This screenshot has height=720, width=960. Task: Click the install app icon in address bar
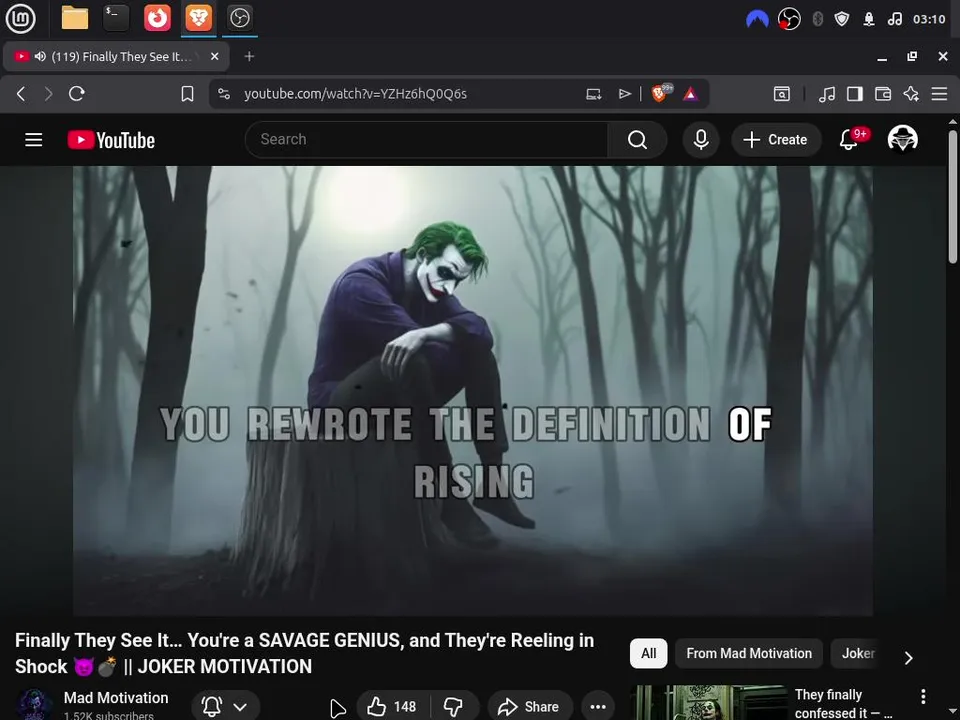point(593,94)
